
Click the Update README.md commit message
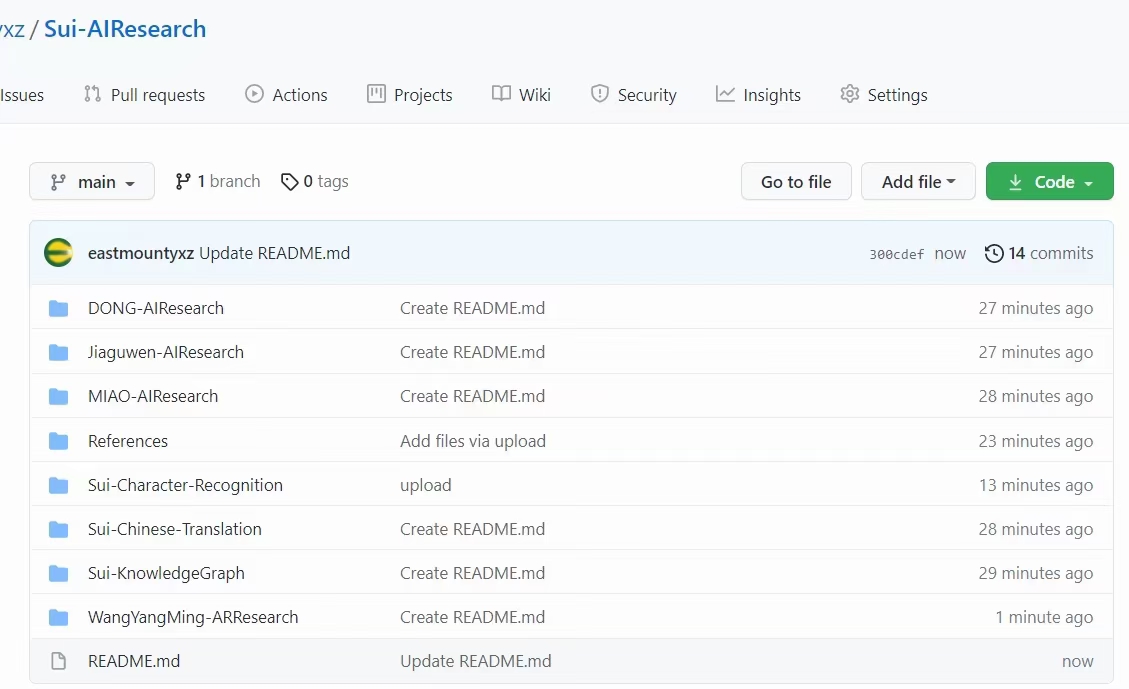pos(274,253)
